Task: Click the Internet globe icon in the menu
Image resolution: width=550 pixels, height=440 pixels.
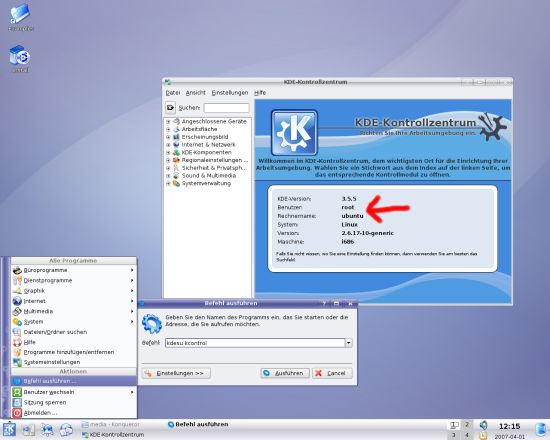Action: [x=17, y=301]
